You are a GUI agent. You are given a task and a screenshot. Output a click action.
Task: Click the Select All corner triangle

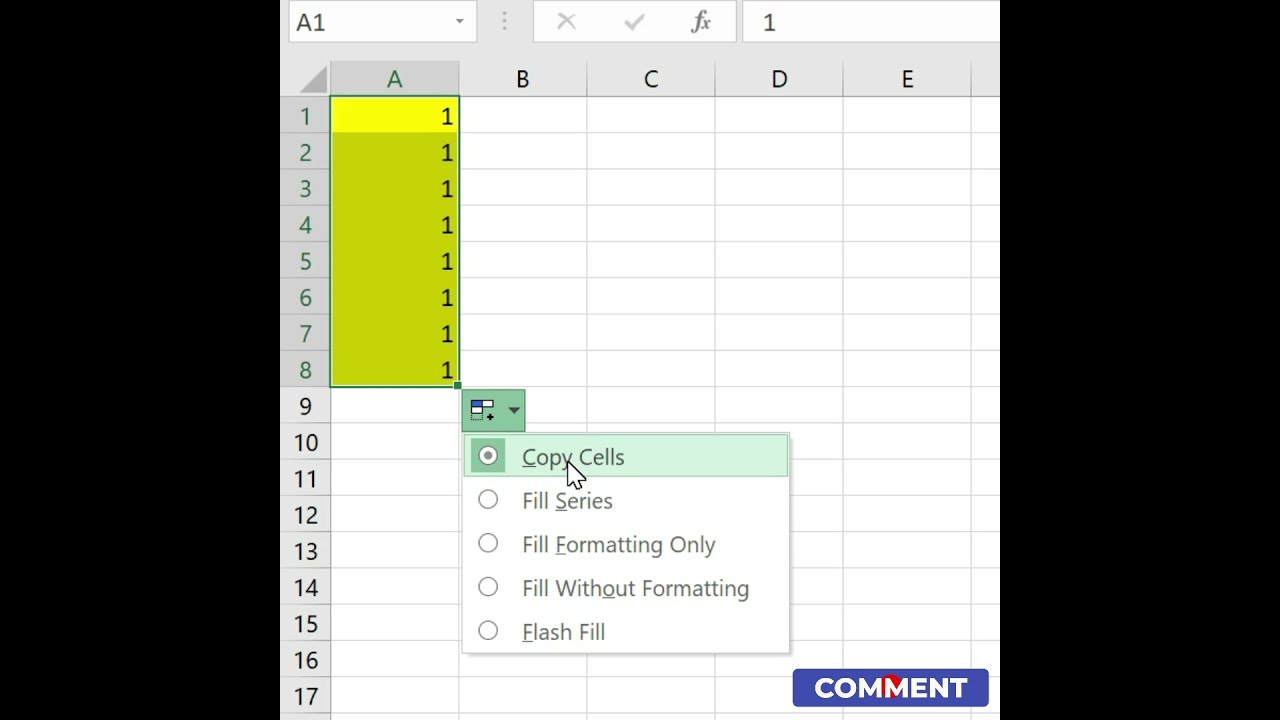[313, 79]
